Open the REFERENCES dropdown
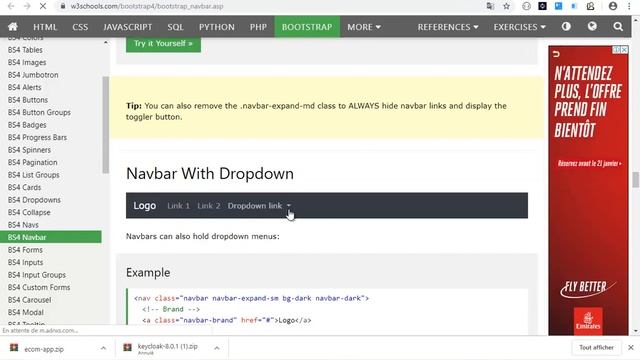640x360 pixels. [448, 27]
